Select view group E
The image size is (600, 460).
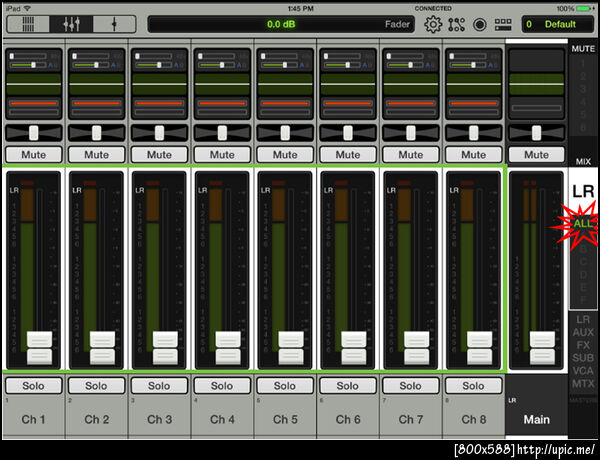pos(583,287)
